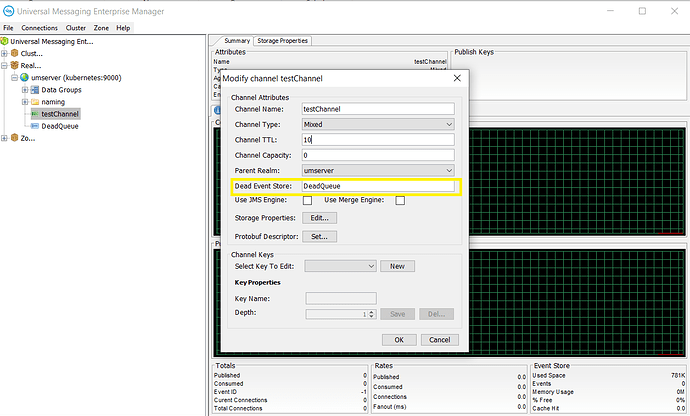Image resolution: width=690 pixels, height=416 pixels.
Task: Expand the Clust... tree node
Action: pos(4,53)
